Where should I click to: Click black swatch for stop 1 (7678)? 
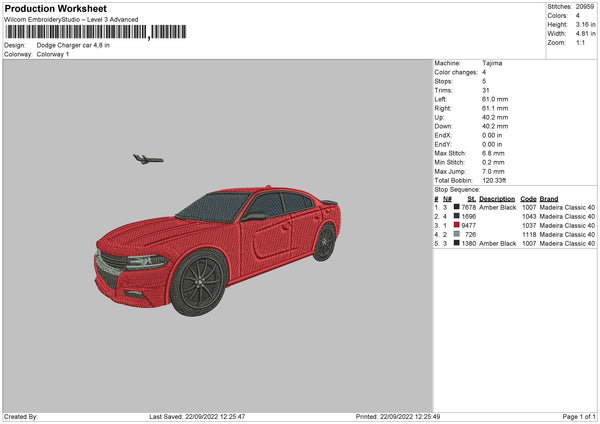(457, 207)
